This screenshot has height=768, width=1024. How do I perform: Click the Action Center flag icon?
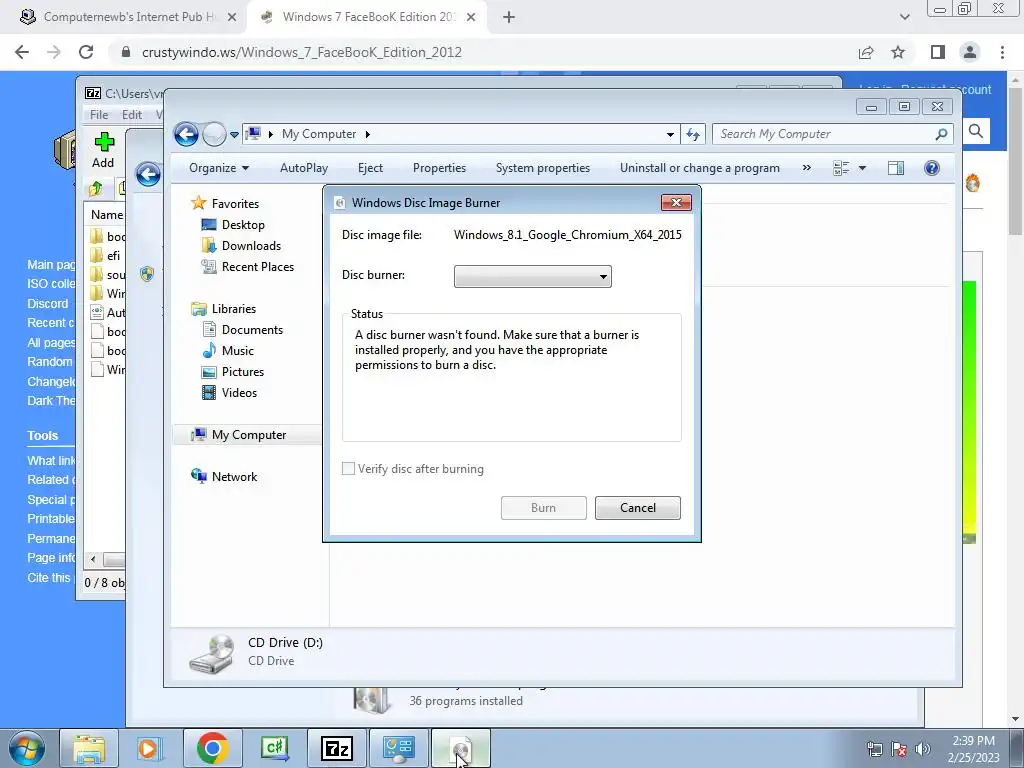pyautogui.click(x=899, y=749)
